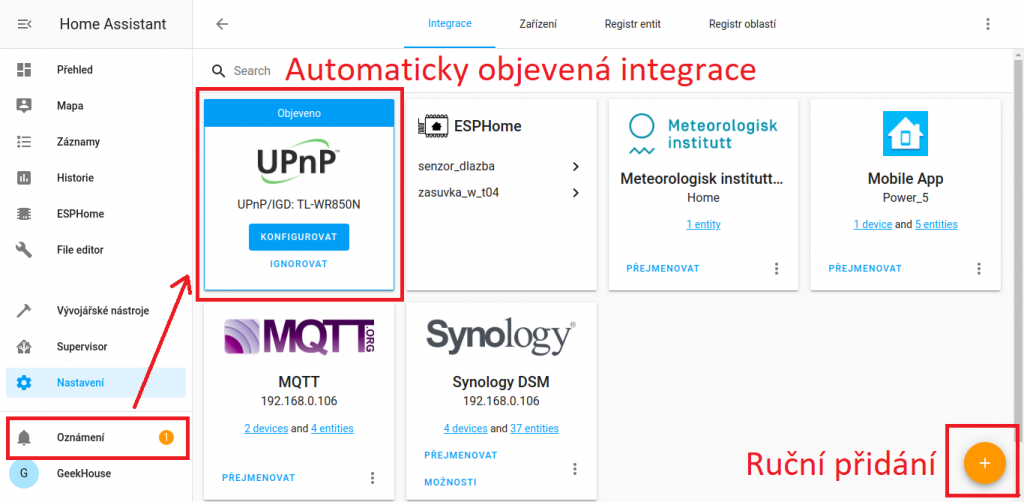Switch to the Integrace tab

(x=449, y=24)
